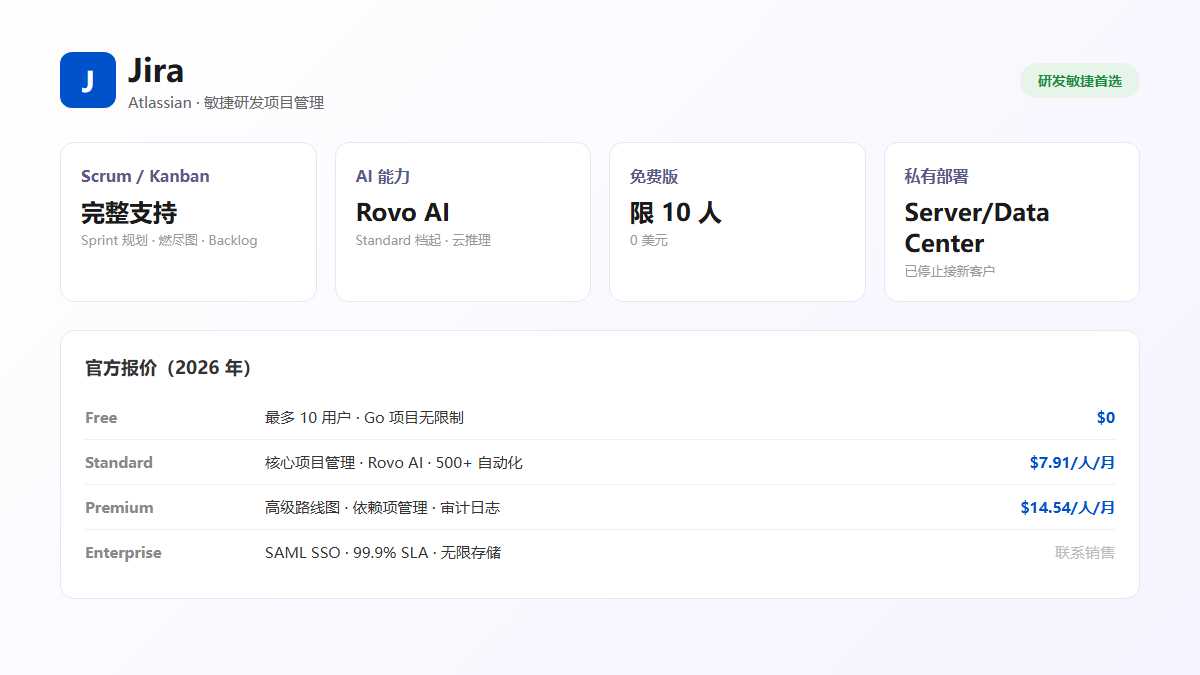Select the Free plan name
Image resolution: width=1200 pixels, height=675 pixels.
pos(101,418)
